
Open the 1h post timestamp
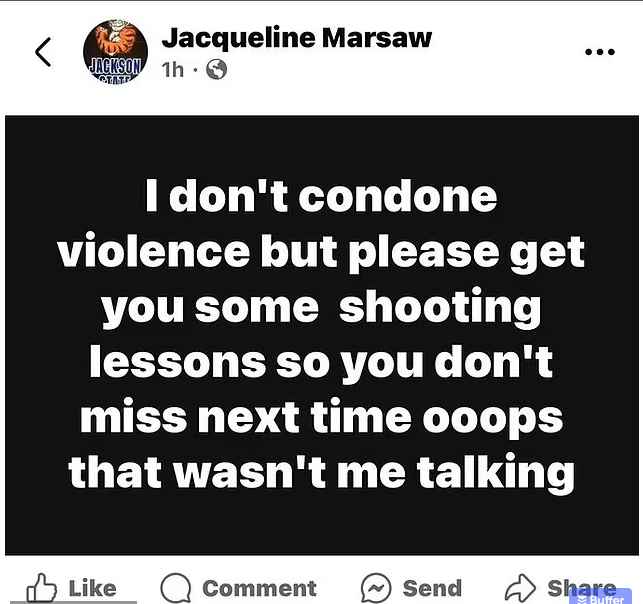(x=173, y=70)
